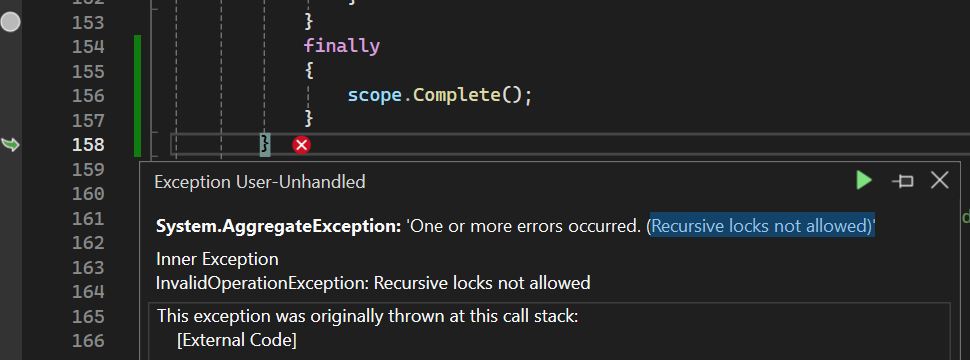Click the 'finally' keyword on line 154
Image resolution: width=970 pixels, height=360 pixels.
[341, 46]
